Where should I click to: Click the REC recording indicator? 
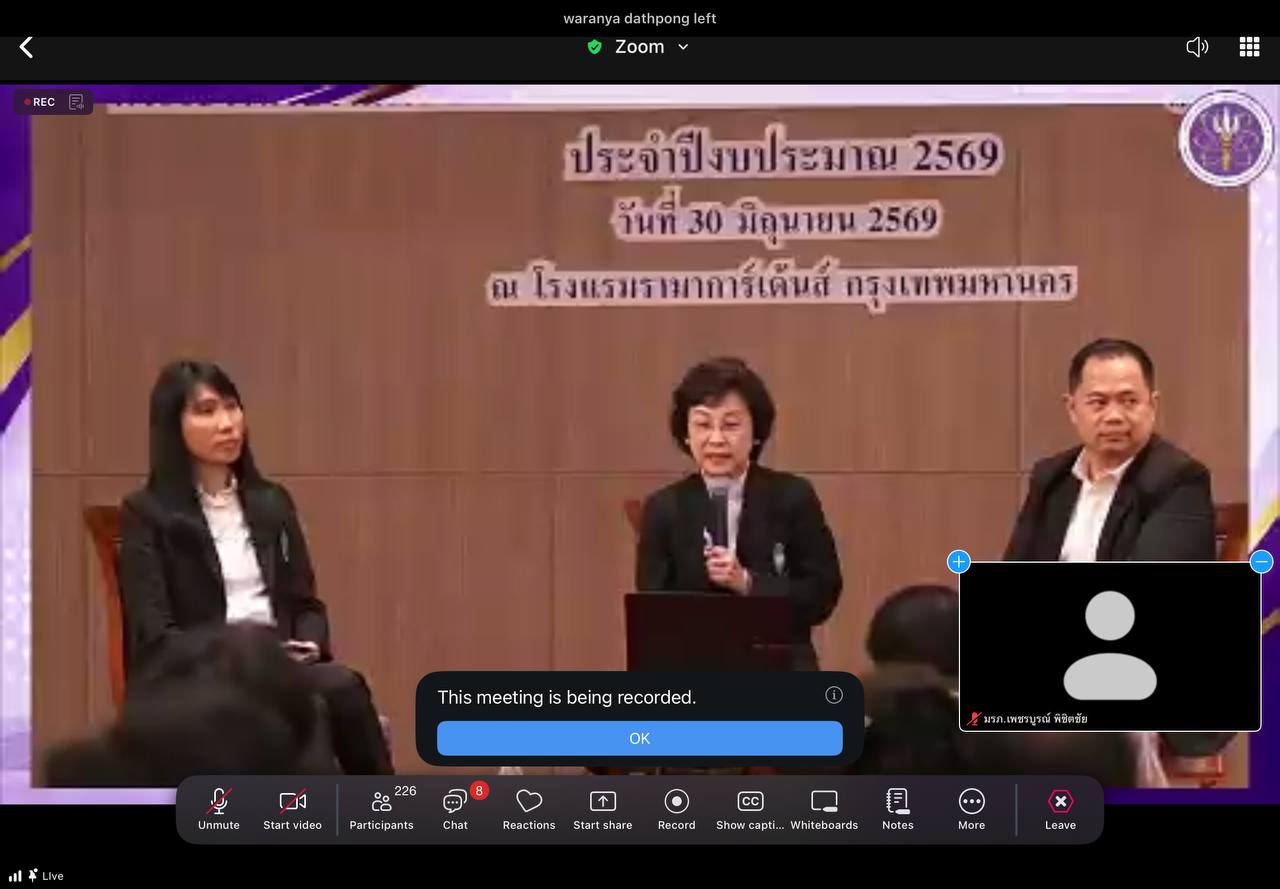pyautogui.click(x=40, y=102)
